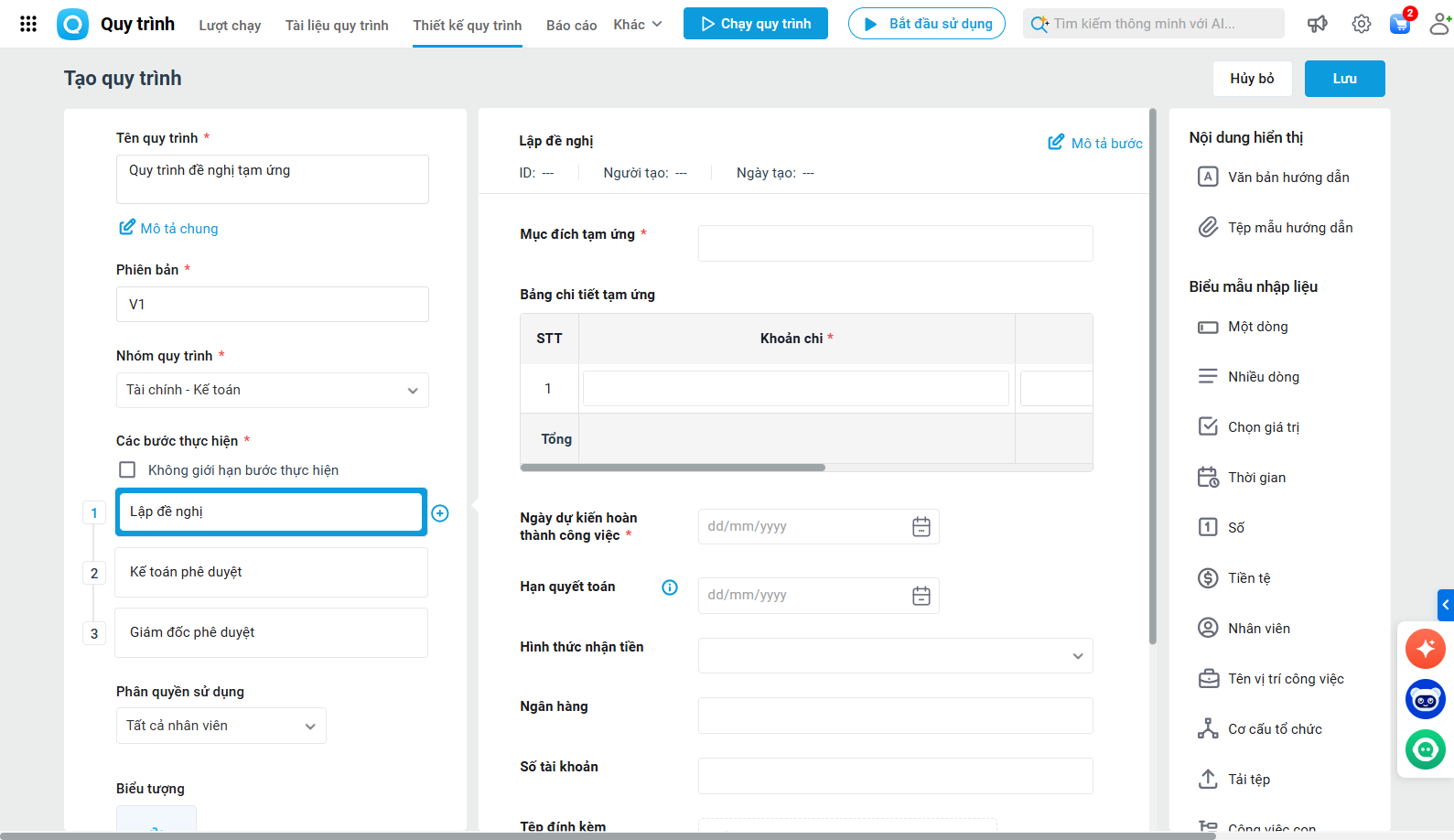Open the Mô tả bước link
Image resolution: width=1454 pixels, height=840 pixels.
click(x=1095, y=143)
